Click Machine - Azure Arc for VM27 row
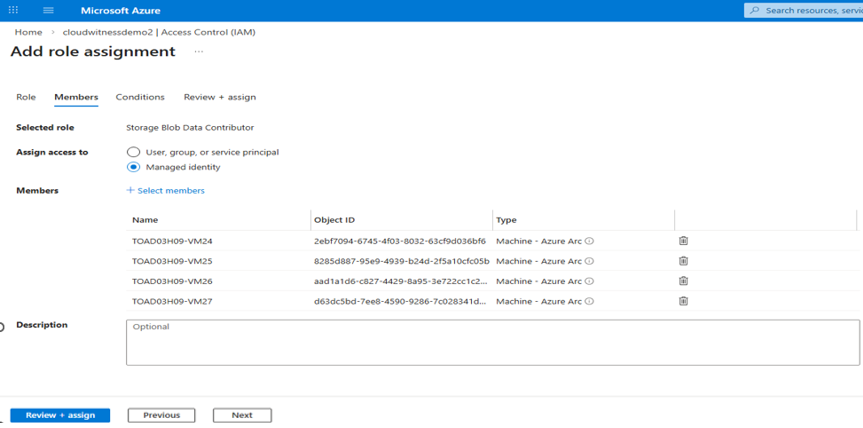Image resolution: width=863 pixels, height=428 pixels. (x=539, y=301)
